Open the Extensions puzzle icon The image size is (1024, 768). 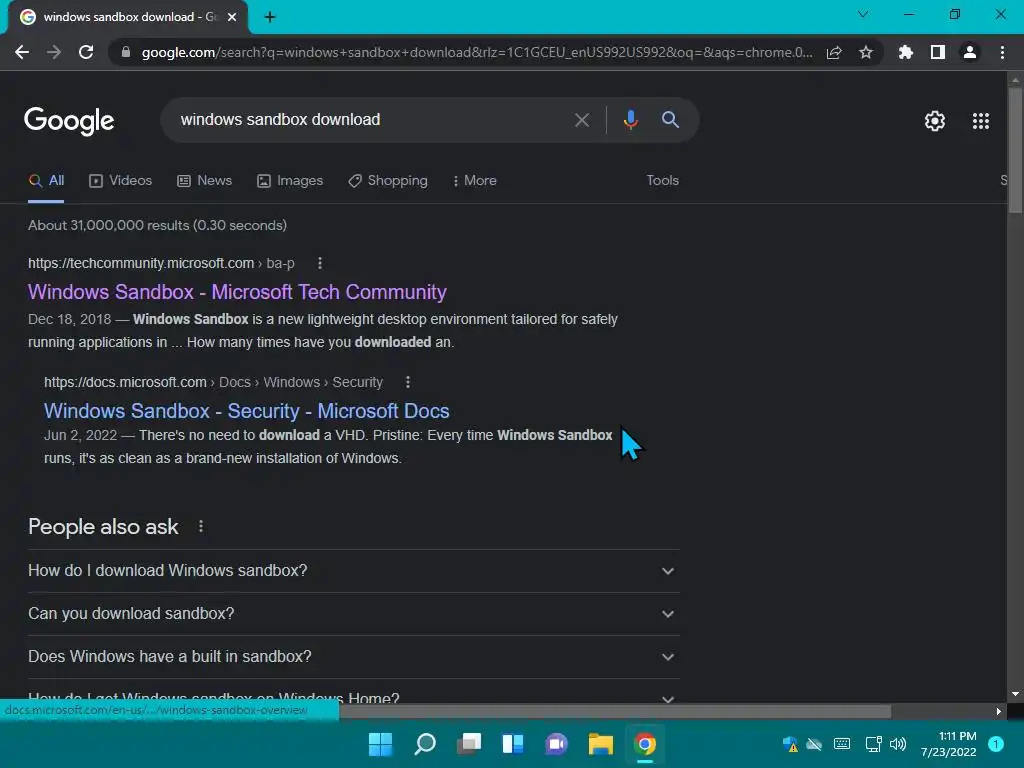pyautogui.click(x=906, y=52)
